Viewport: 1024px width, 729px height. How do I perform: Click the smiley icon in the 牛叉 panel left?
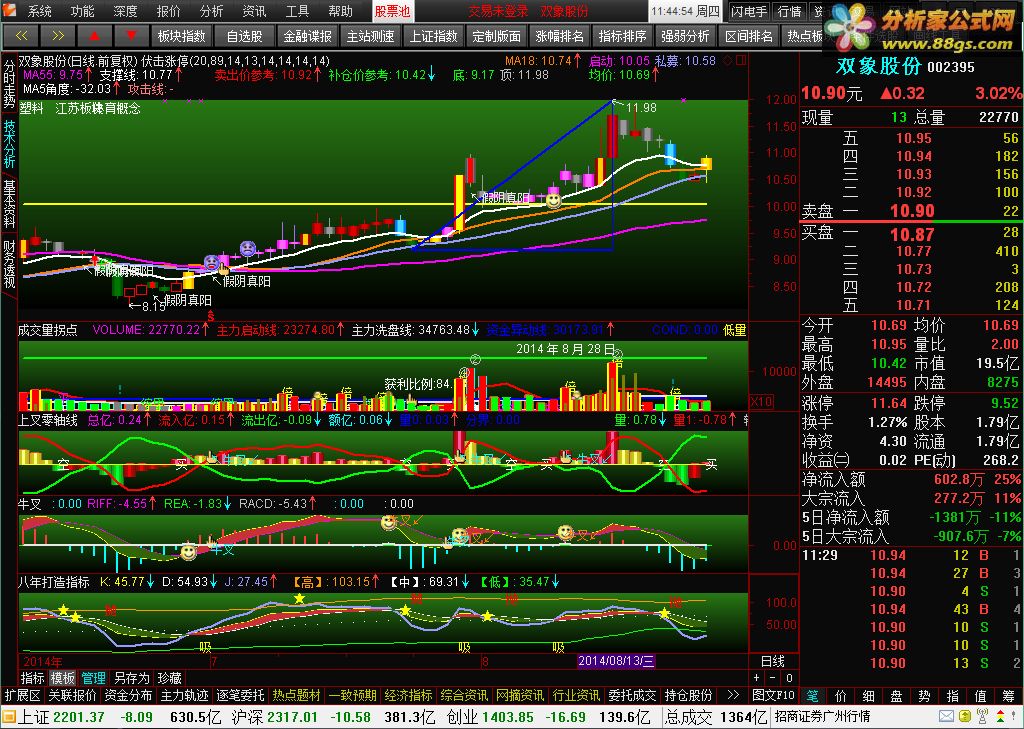coord(188,552)
